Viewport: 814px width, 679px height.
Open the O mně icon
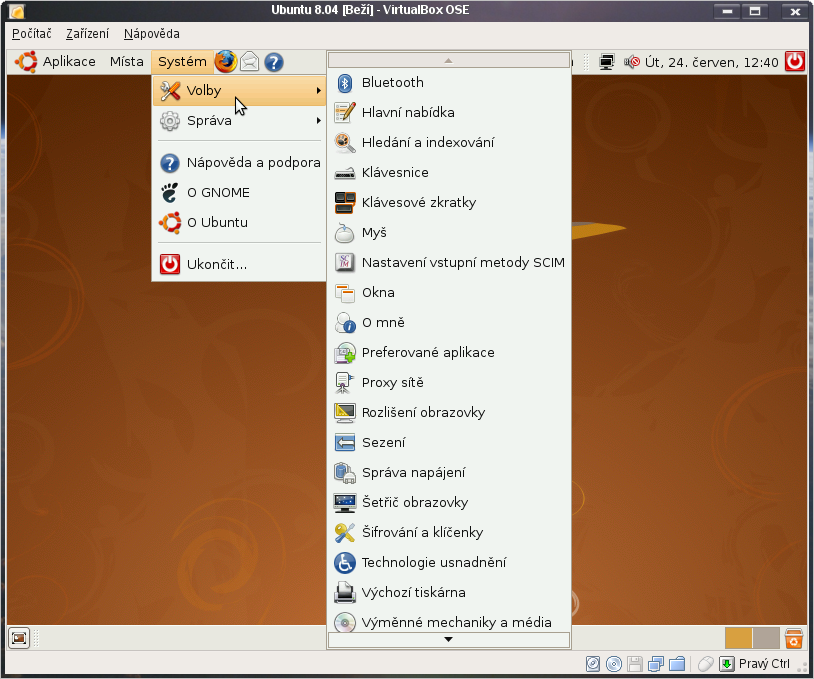[x=345, y=323]
